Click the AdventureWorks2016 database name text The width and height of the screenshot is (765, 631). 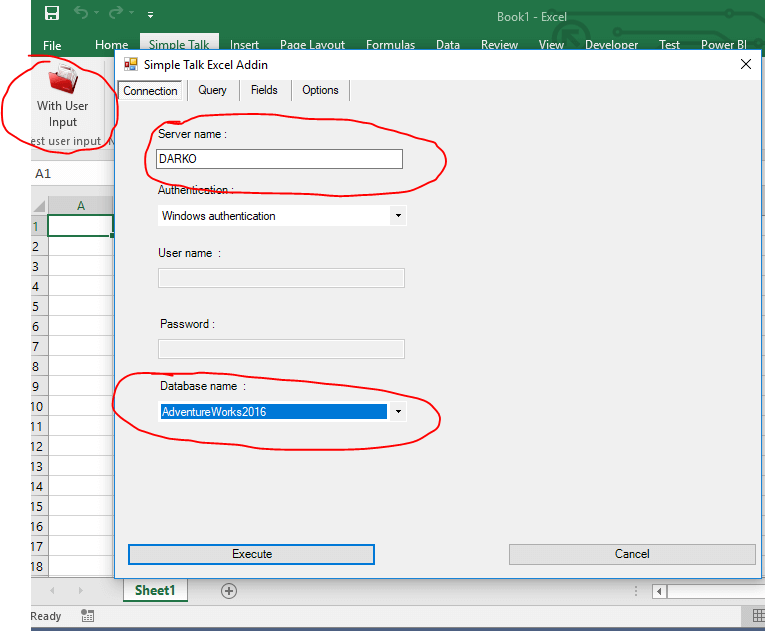click(x=214, y=412)
